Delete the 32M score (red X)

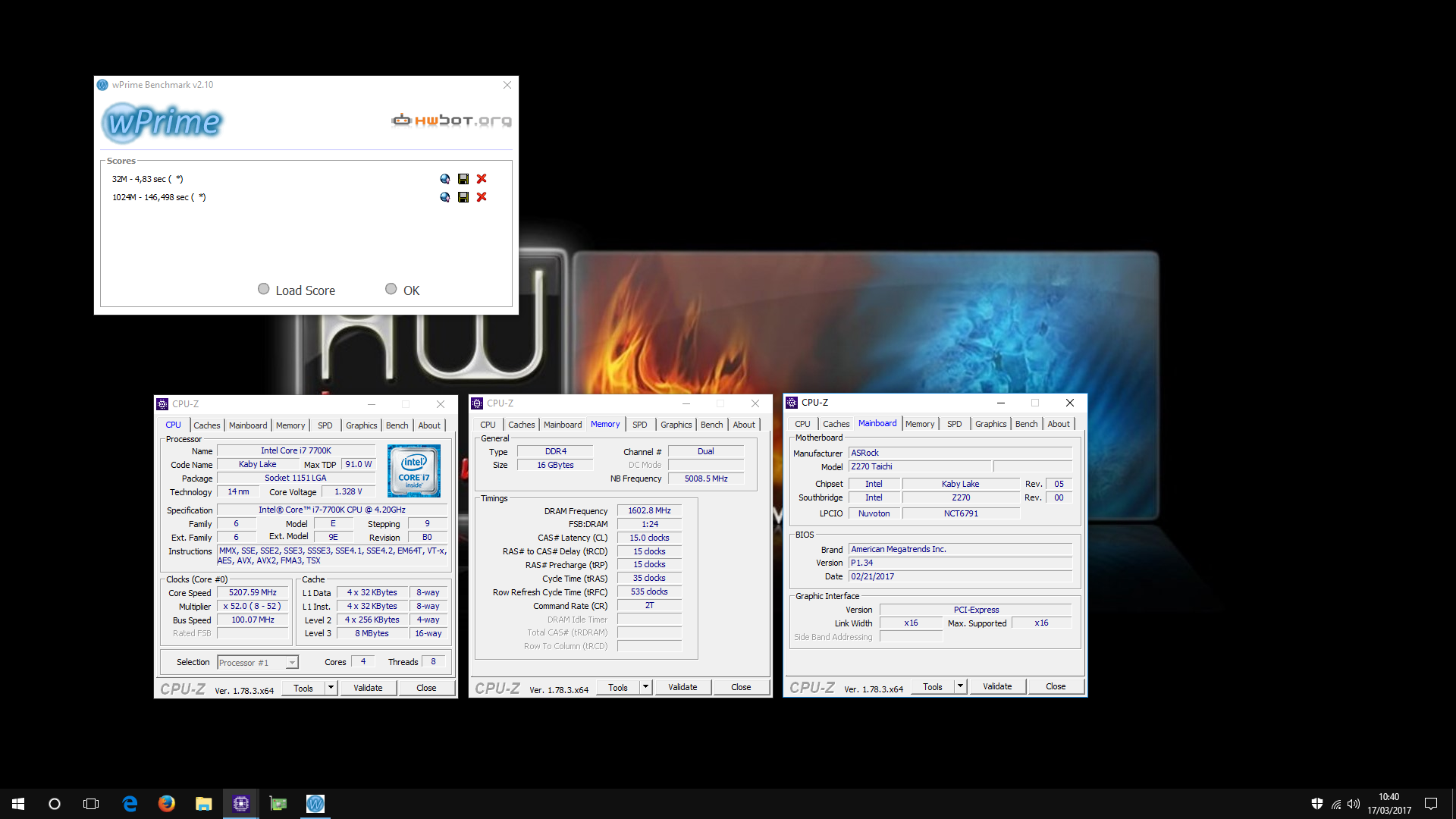[x=482, y=179]
